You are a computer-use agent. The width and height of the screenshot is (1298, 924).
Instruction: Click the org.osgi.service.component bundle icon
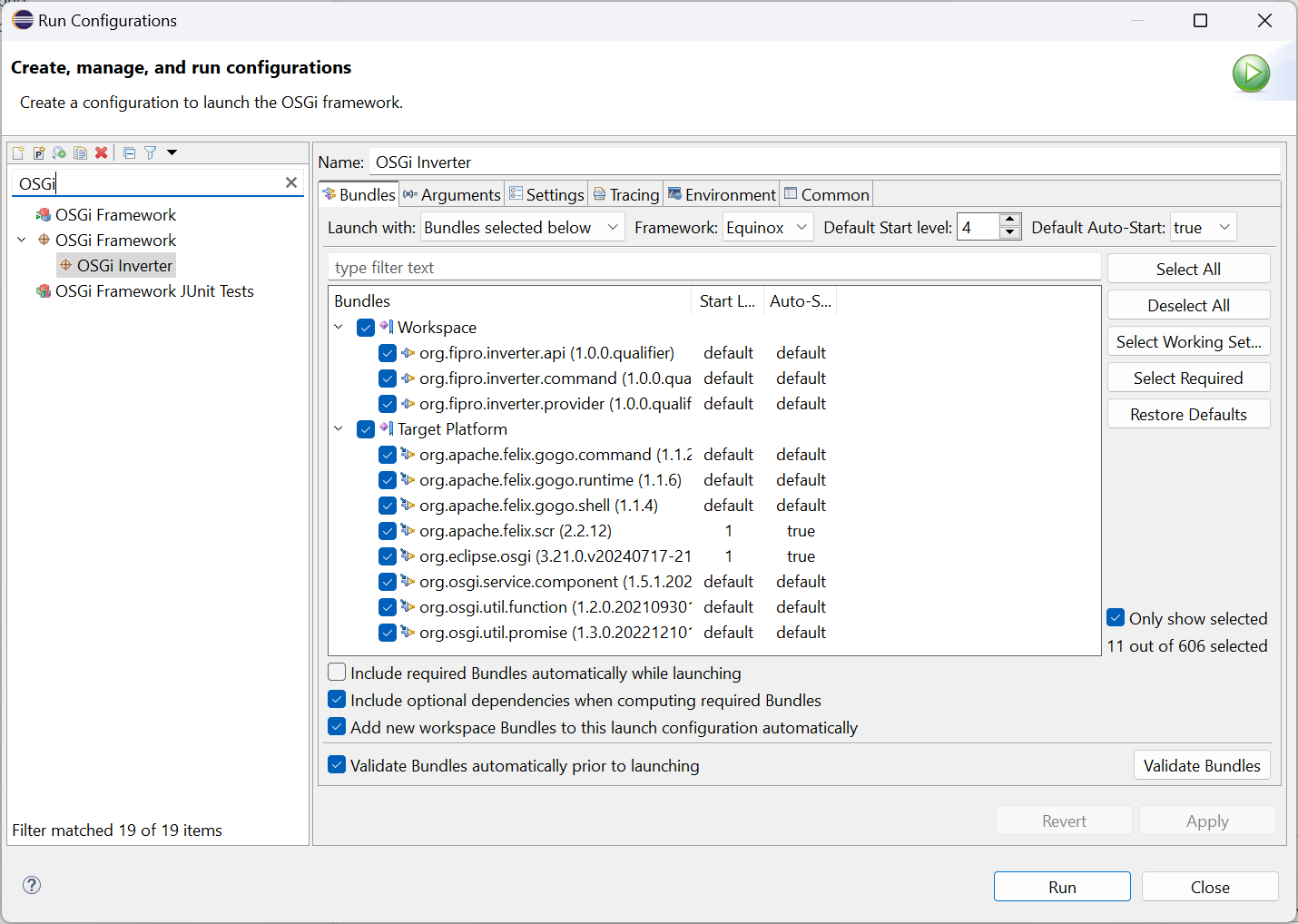[x=408, y=581]
